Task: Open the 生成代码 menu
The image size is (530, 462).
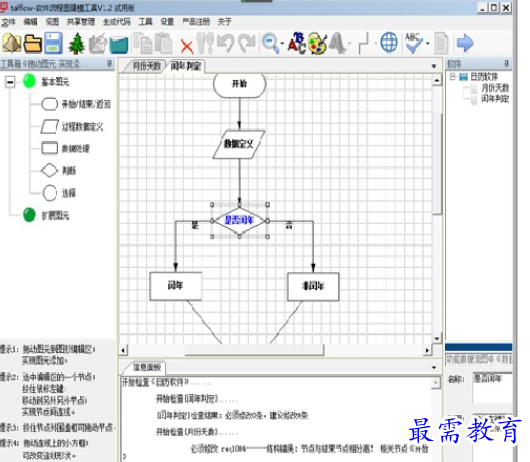Action: point(117,22)
